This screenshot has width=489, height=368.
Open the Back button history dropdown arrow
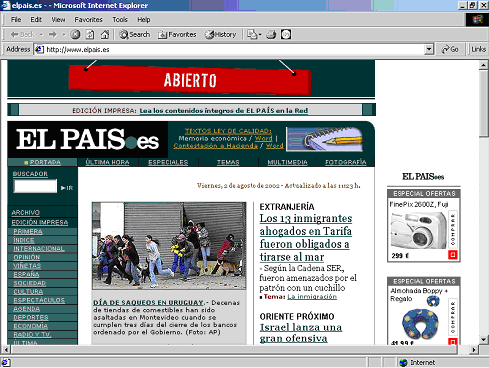(x=41, y=34)
